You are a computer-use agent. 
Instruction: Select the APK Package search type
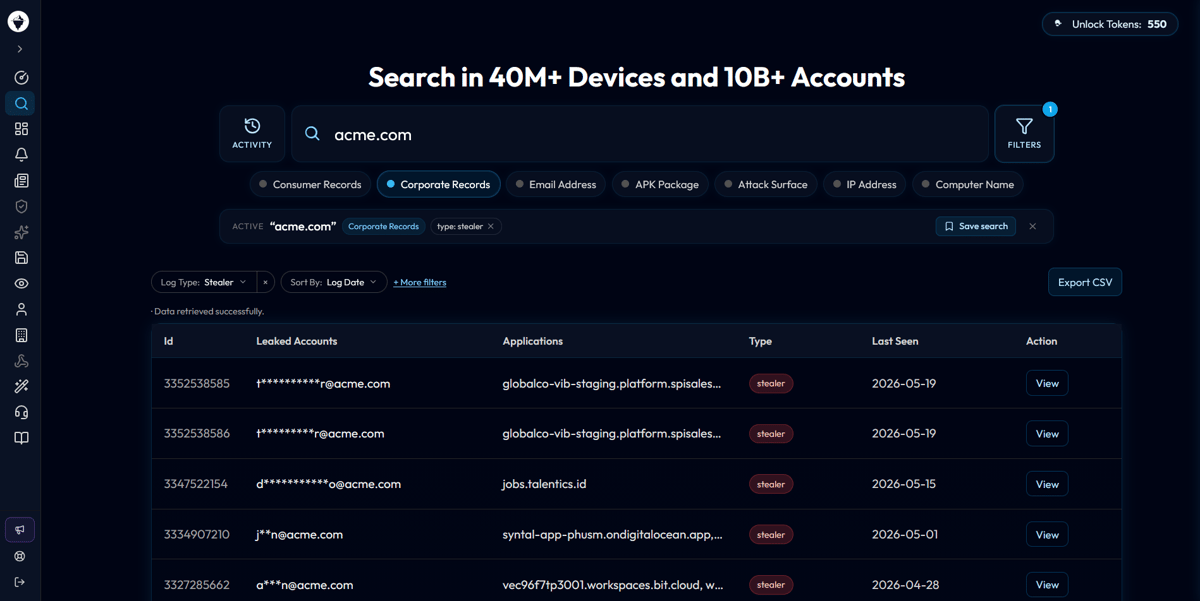click(660, 184)
